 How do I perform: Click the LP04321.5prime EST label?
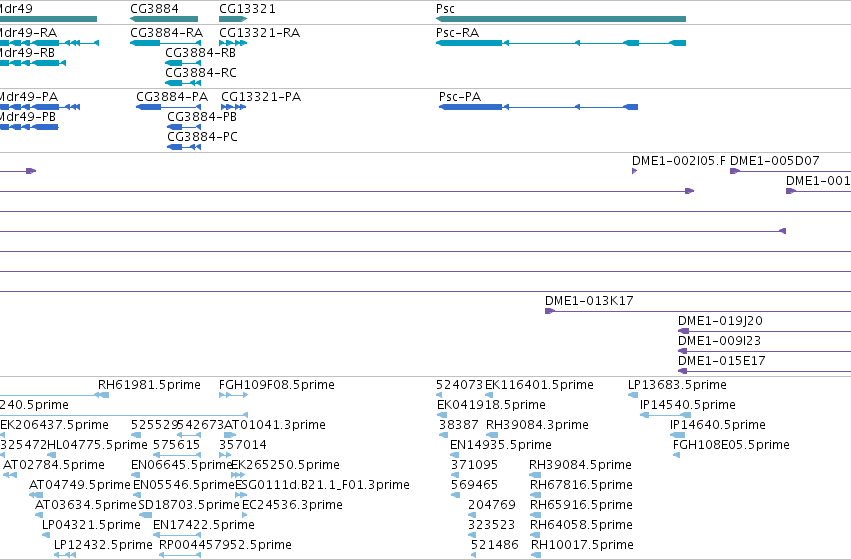[91, 525]
